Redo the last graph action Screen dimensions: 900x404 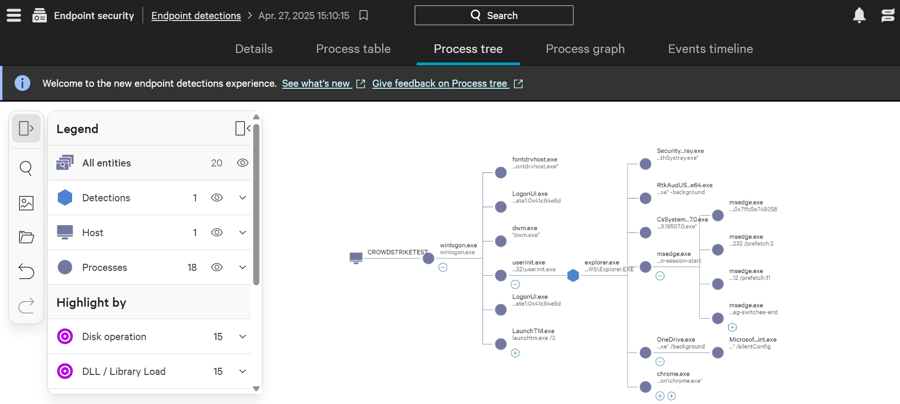click(x=26, y=306)
